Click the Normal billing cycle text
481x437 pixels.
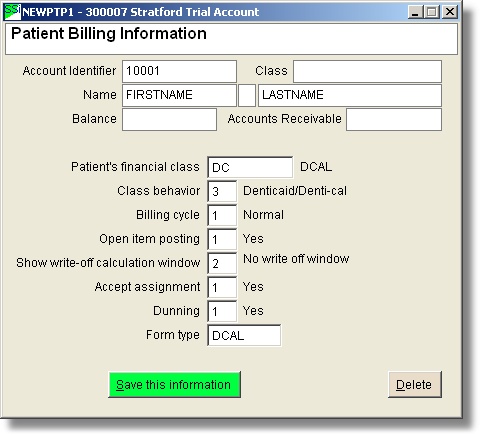pyautogui.click(x=263, y=215)
